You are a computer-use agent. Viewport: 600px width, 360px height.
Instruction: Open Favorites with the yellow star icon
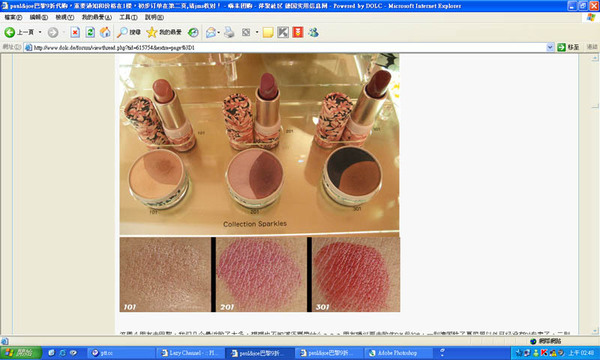click(164, 33)
